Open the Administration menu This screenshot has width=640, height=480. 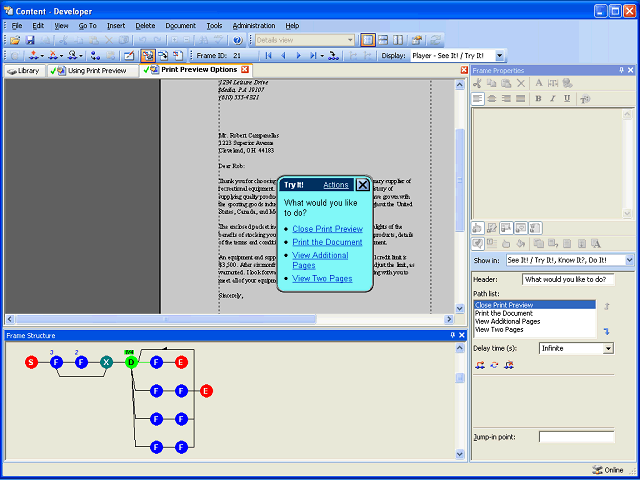254,25
